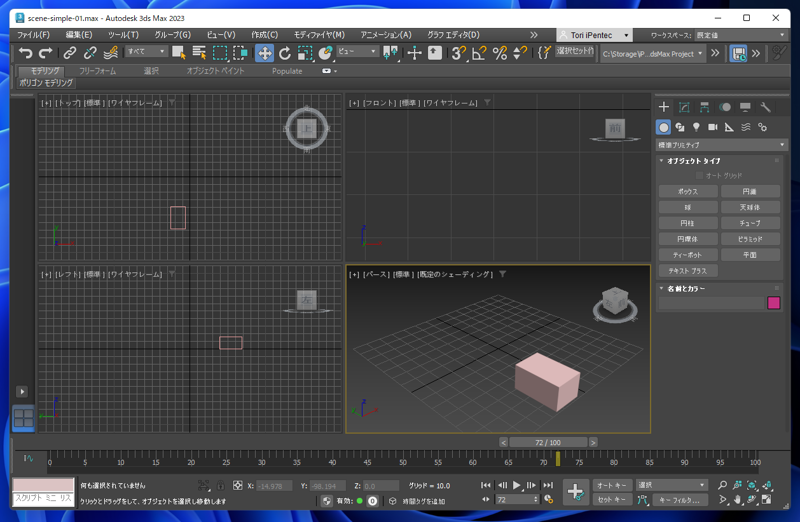Toggle the オート キー auto key mode
The image size is (800, 522).
611,485
